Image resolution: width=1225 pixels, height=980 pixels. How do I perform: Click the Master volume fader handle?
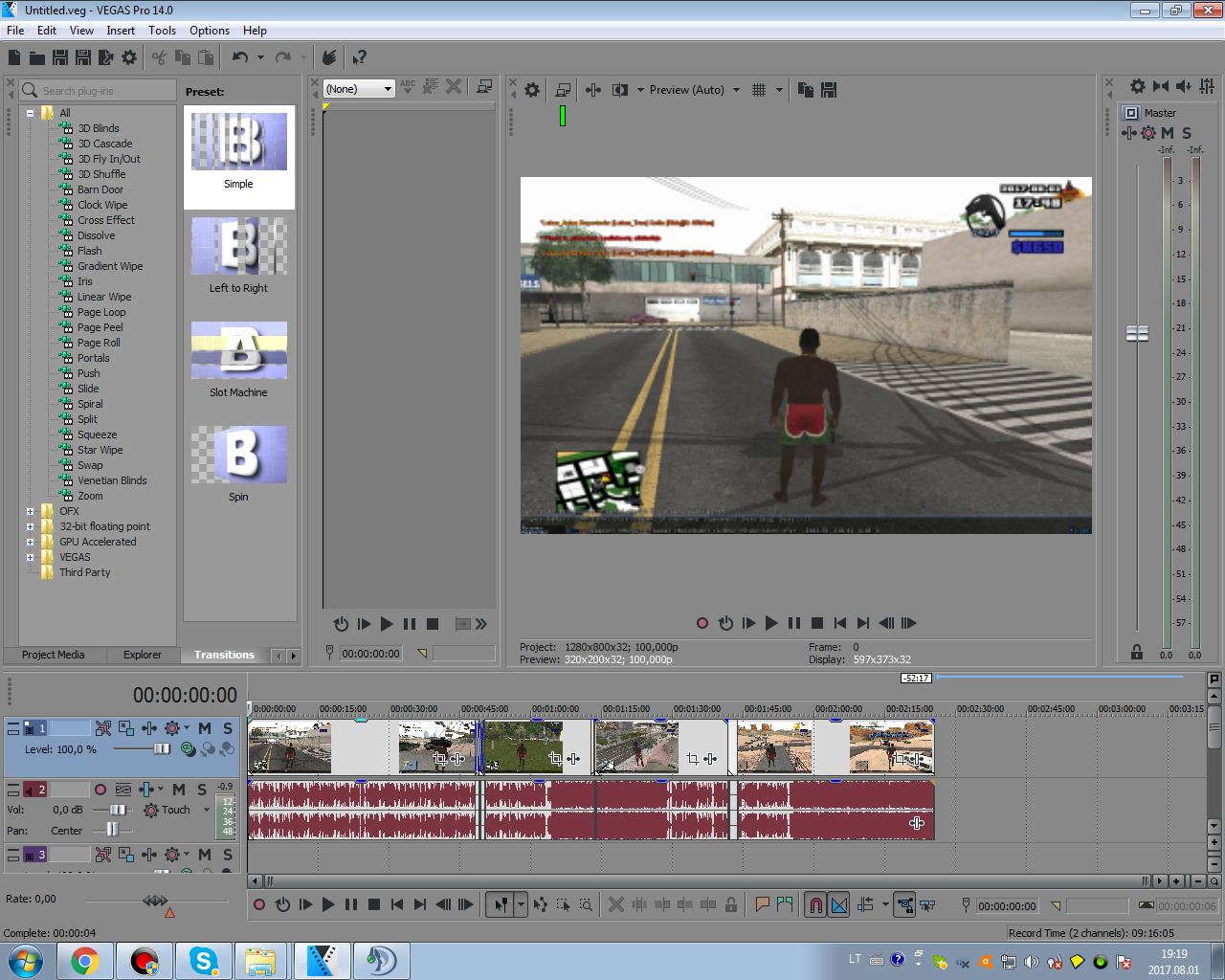coord(1137,333)
